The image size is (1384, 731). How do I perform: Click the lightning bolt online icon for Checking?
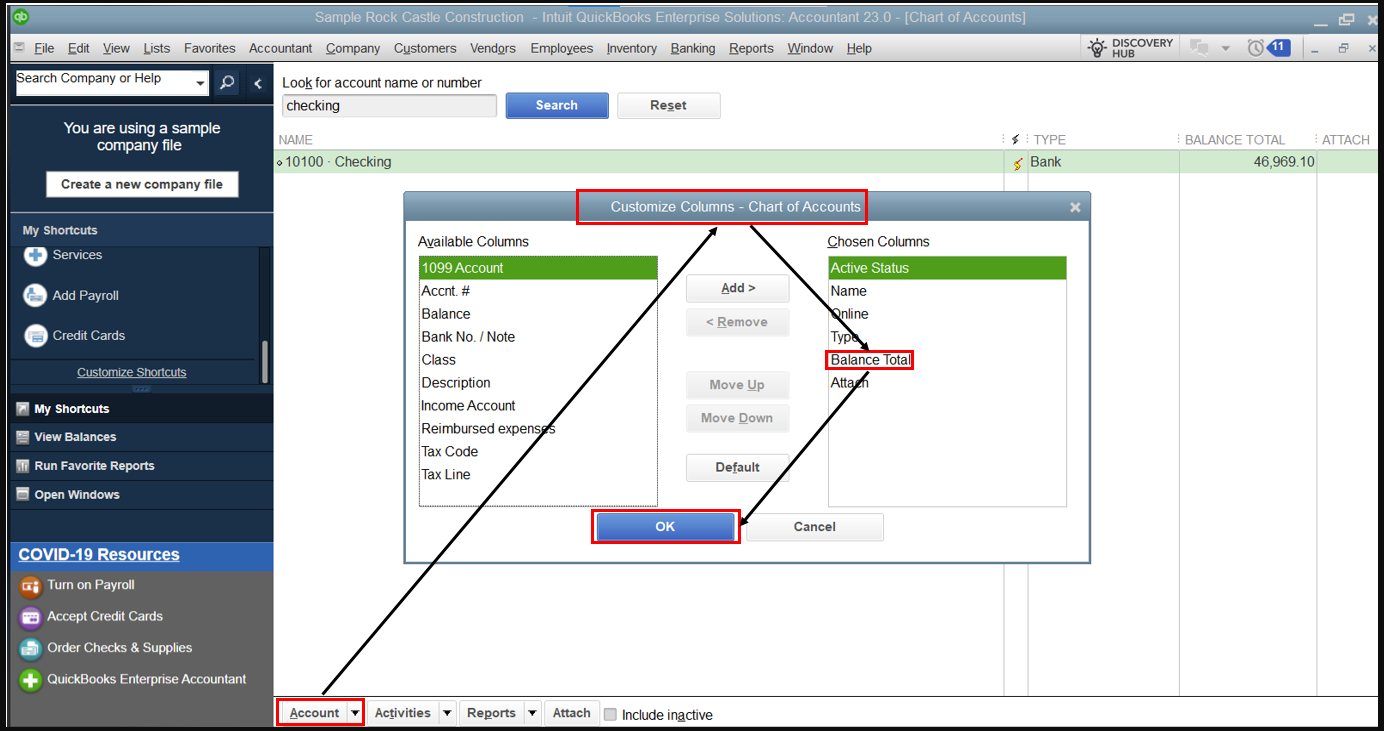coord(1018,163)
